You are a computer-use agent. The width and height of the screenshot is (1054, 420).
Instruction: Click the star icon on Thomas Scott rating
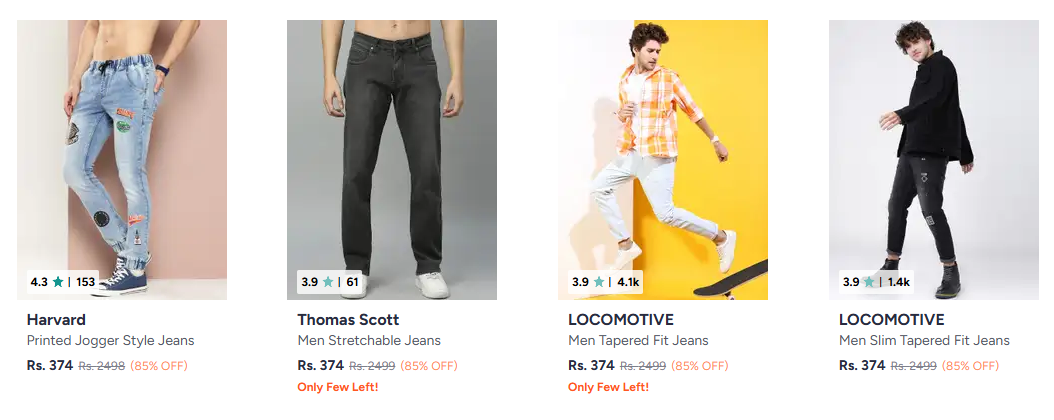pyautogui.click(x=328, y=282)
